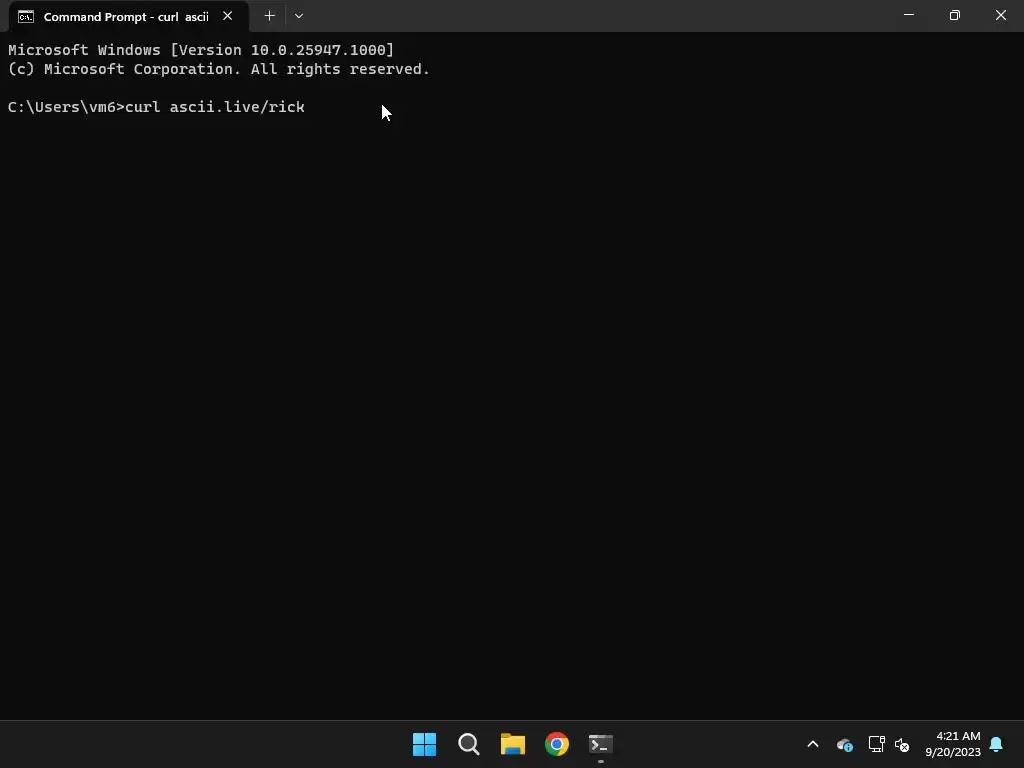Restore down the terminal window
The height and width of the screenshot is (768, 1024).
(x=955, y=15)
